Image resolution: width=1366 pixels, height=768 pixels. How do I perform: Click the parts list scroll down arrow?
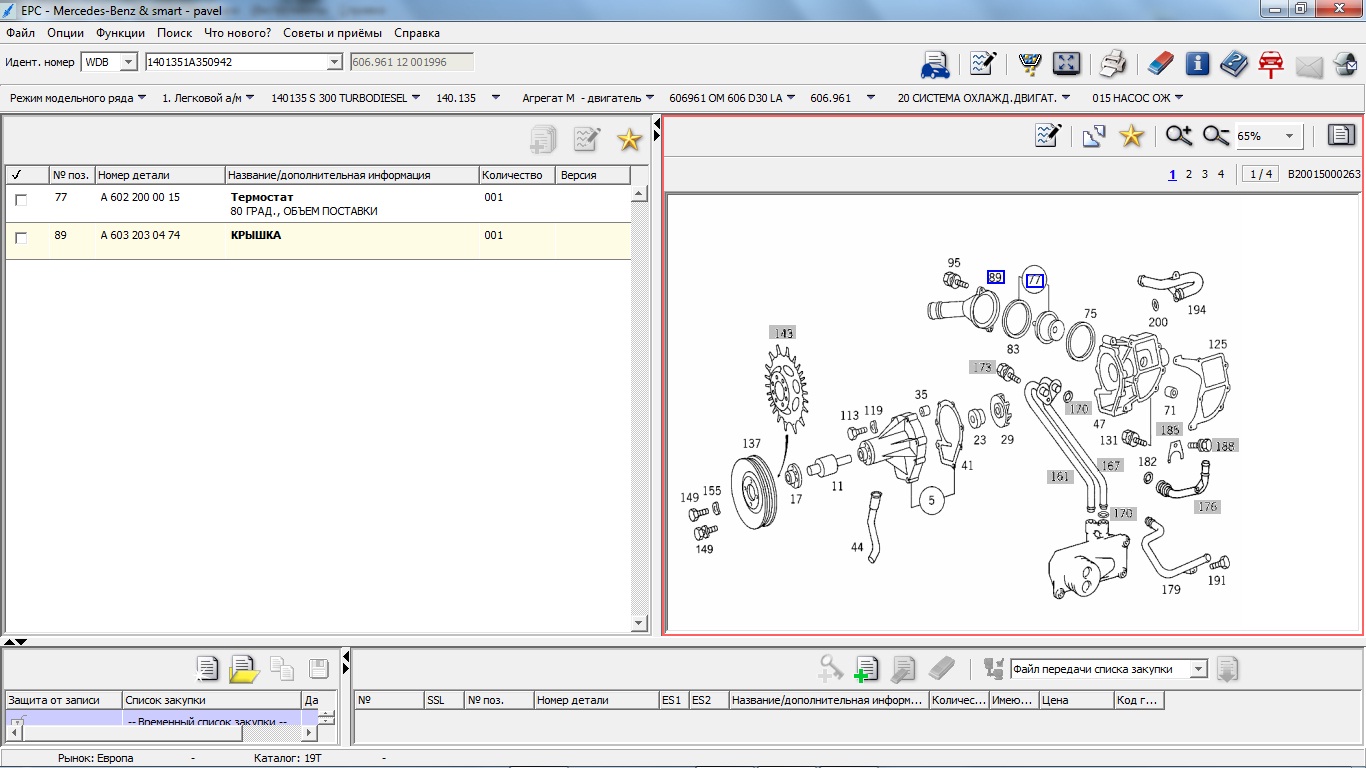pyautogui.click(x=640, y=623)
